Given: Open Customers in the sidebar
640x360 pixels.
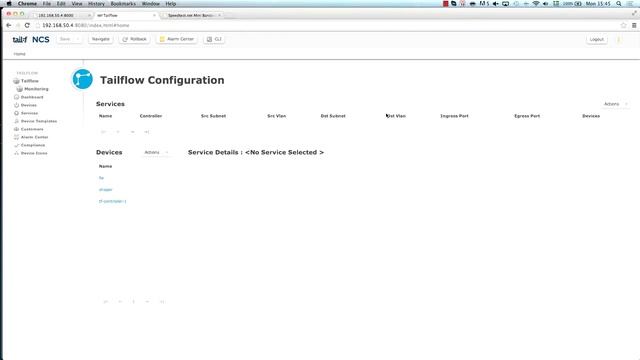Looking at the screenshot, I should (x=32, y=129).
